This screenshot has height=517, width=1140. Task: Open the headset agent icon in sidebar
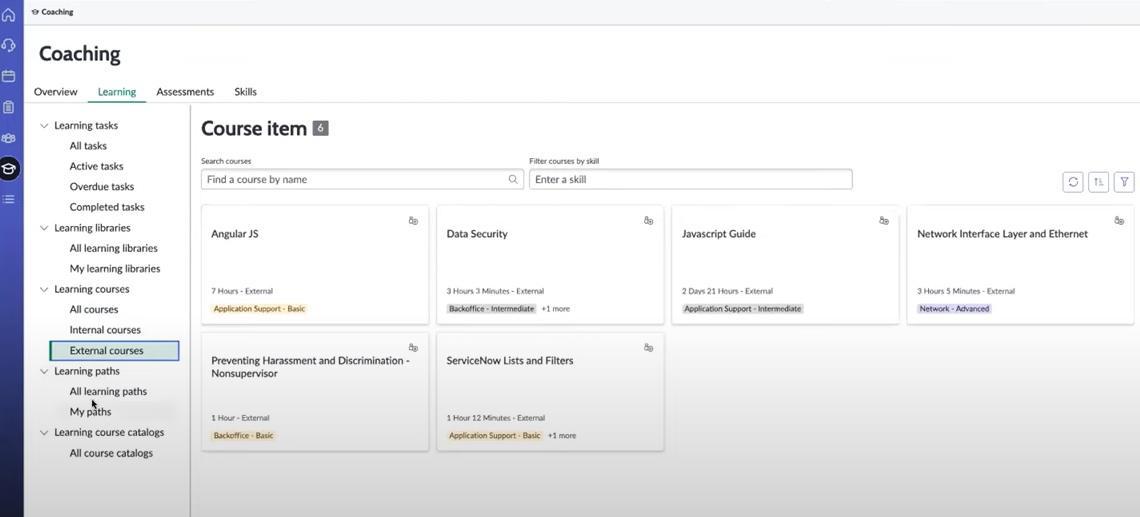coord(9,46)
